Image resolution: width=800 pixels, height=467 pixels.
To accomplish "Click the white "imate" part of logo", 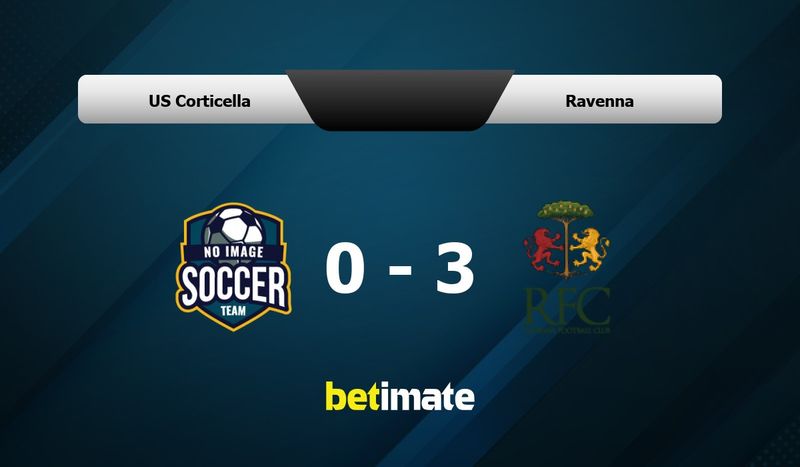I will pos(428,396).
